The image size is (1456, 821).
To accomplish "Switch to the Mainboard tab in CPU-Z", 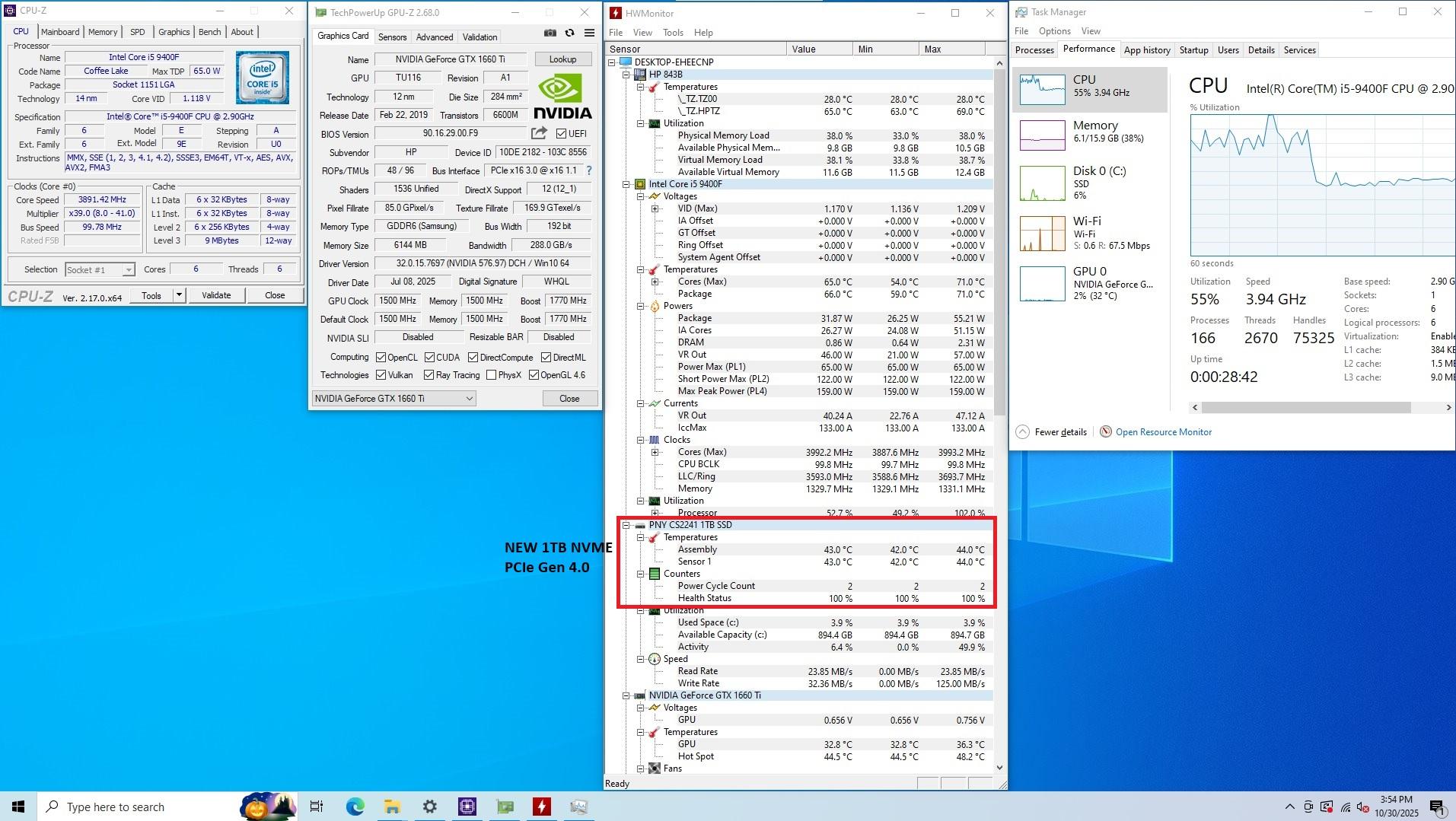I will [60, 32].
